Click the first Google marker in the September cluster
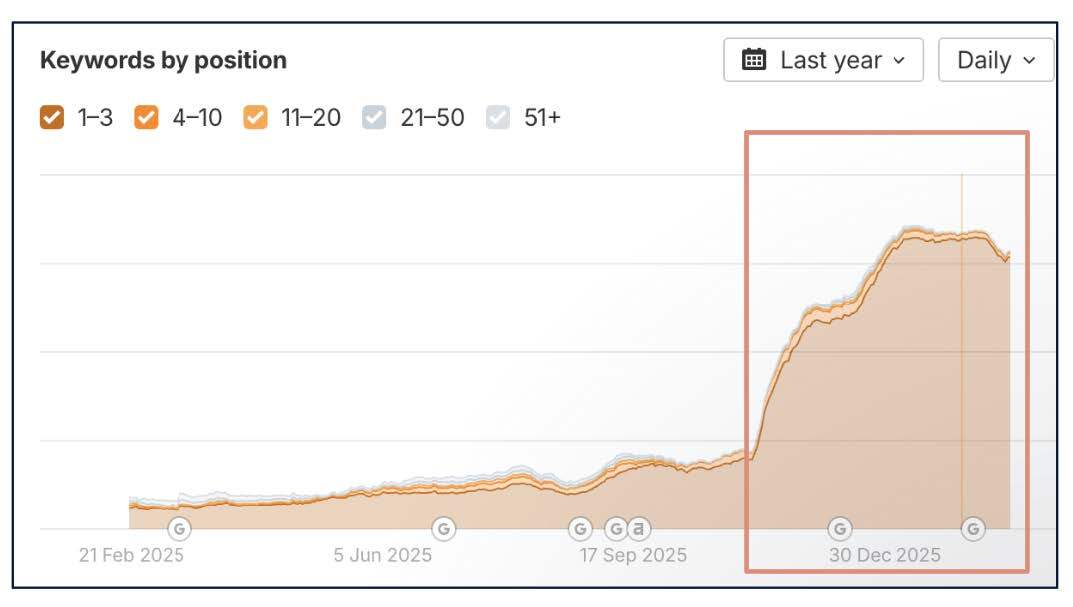 click(x=580, y=528)
